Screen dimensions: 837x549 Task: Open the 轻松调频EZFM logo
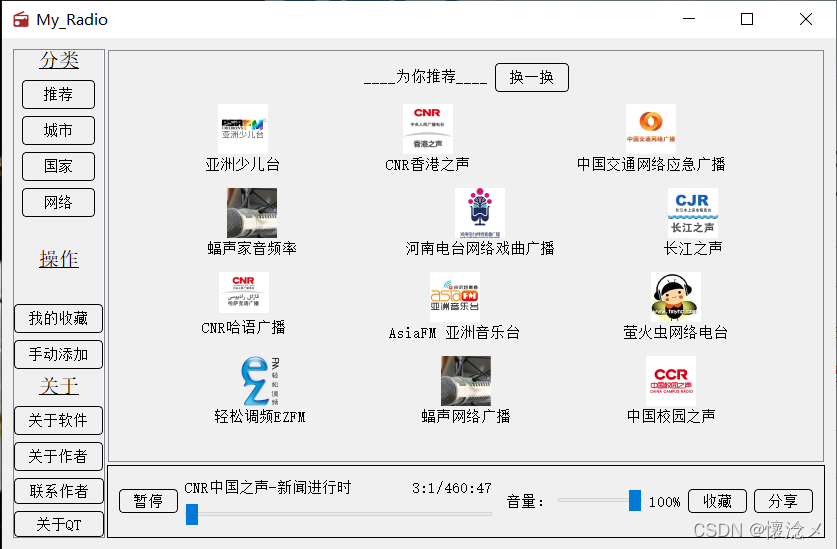coord(260,381)
